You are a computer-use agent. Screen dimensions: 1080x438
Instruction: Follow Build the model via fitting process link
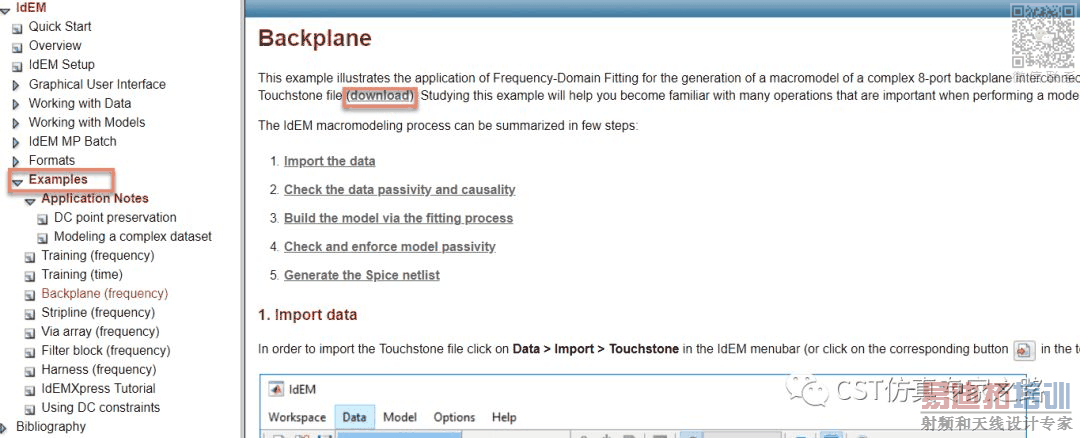tap(398, 218)
